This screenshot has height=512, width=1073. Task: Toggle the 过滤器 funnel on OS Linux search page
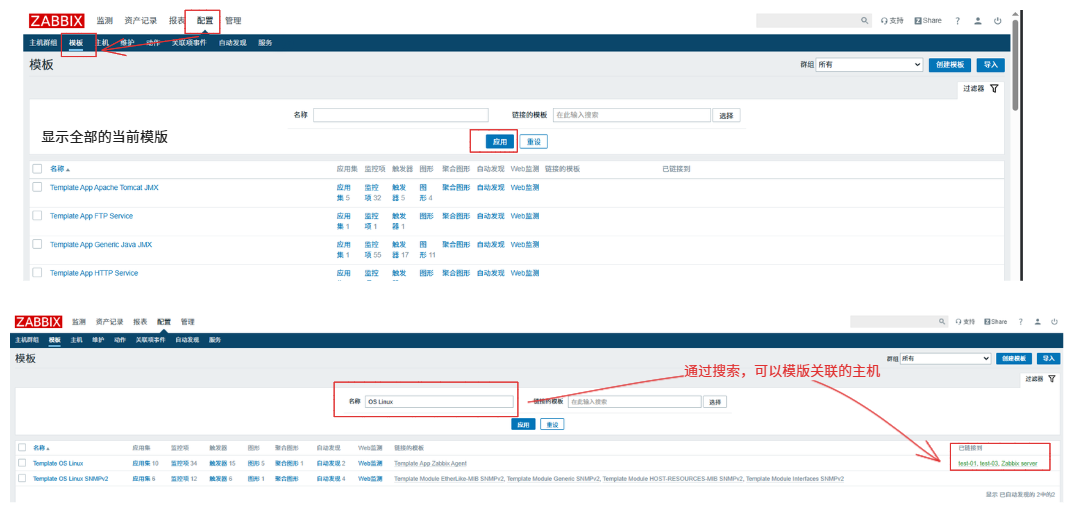1051,379
